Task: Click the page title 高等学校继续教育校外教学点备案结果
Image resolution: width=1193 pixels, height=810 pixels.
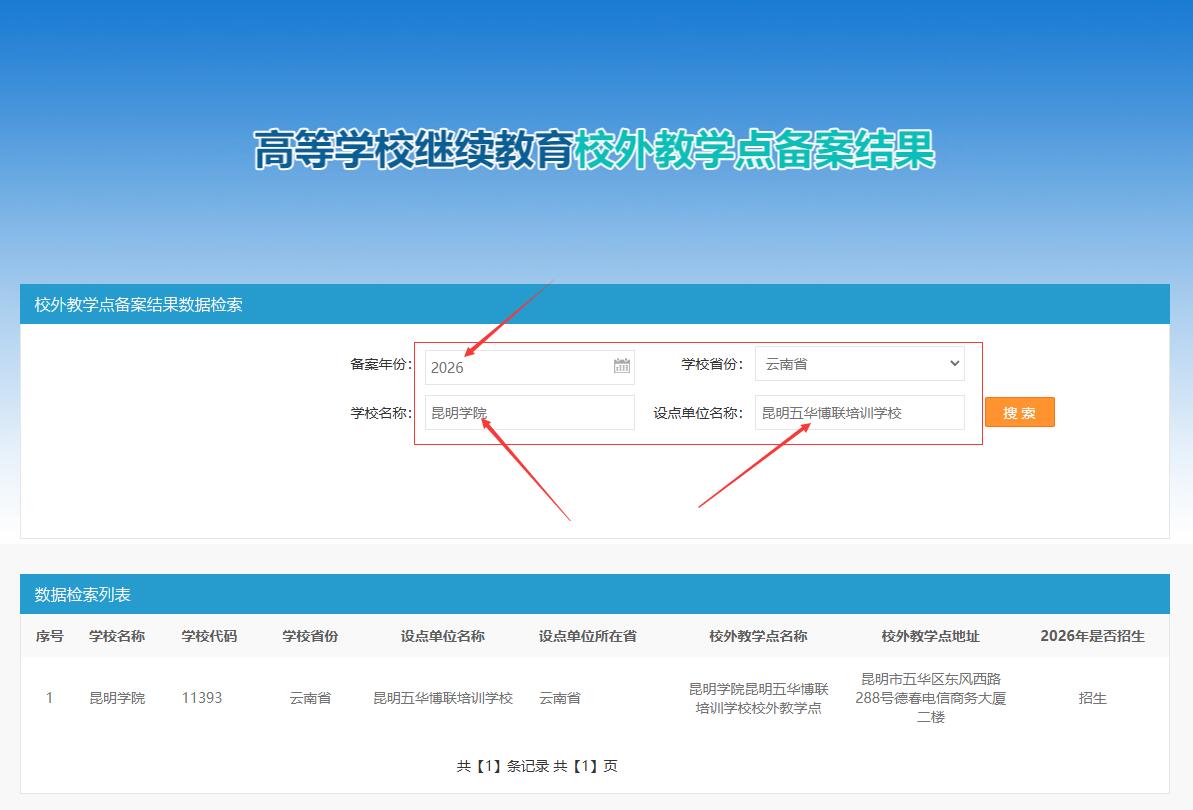Action: coord(594,149)
